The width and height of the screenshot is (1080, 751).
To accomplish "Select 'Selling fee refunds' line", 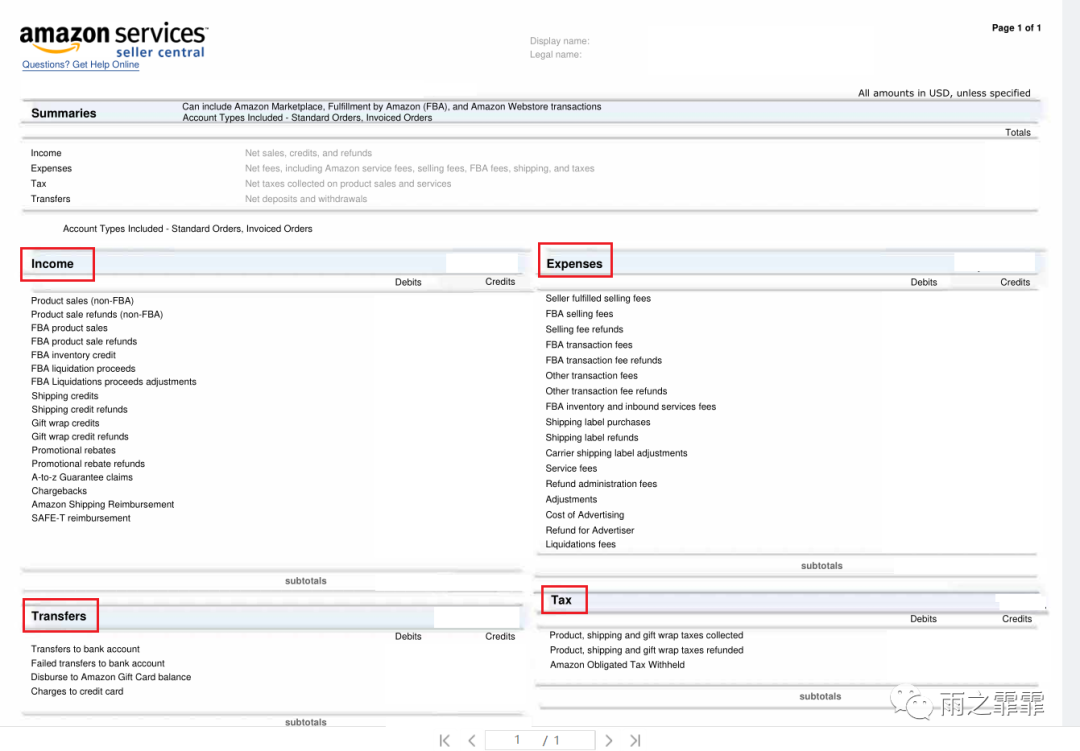I will (x=584, y=329).
